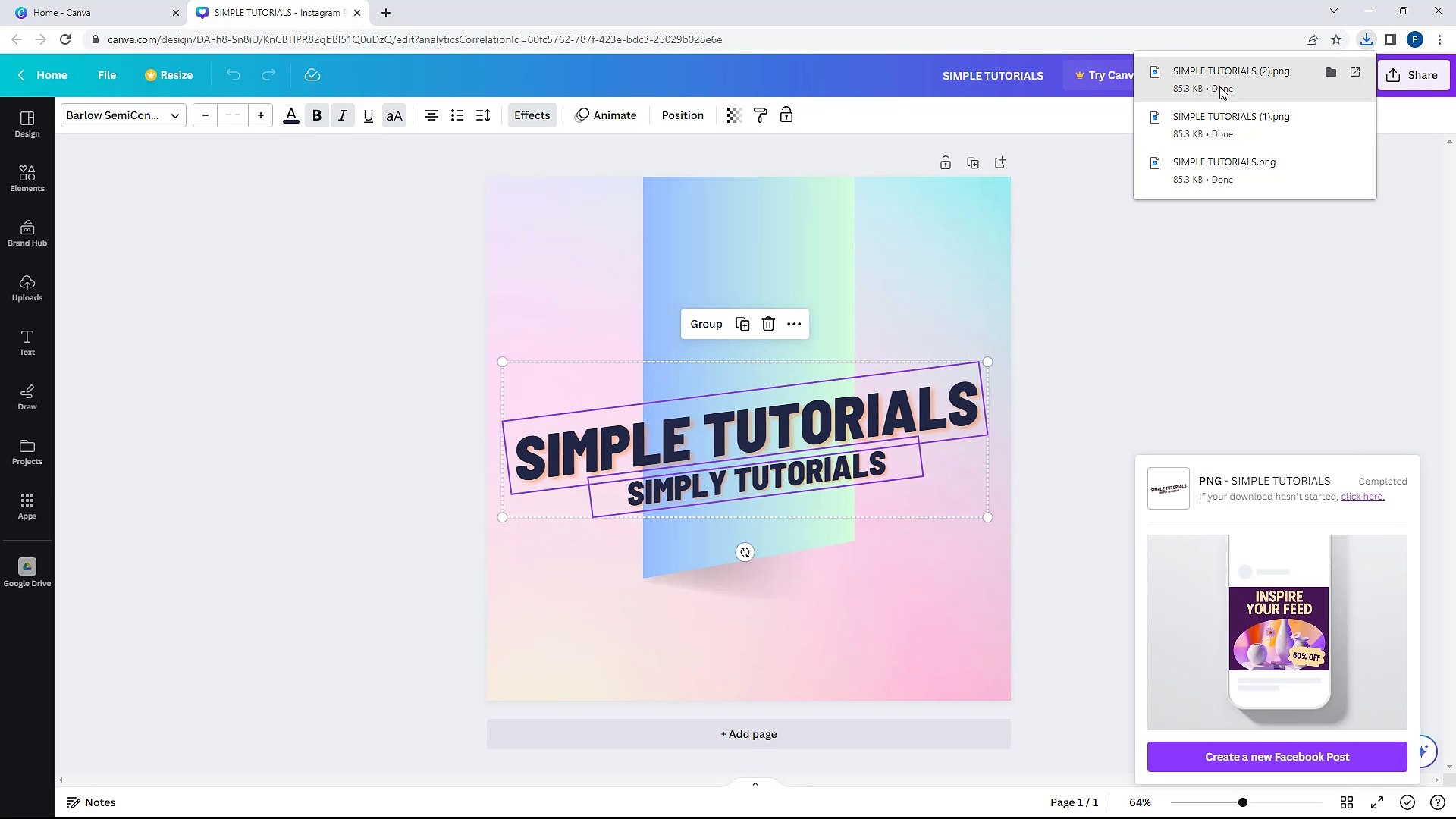Expand the bottom panel with the upward chevron
The image size is (1456, 819).
point(754,783)
